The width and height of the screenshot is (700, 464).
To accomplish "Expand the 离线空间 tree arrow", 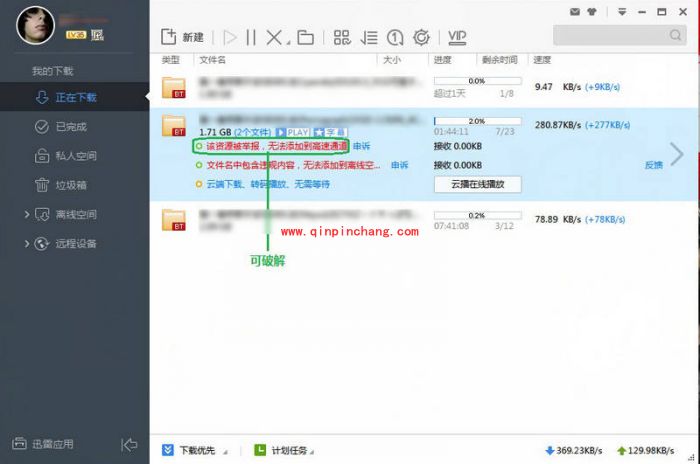I will click(x=27, y=215).
